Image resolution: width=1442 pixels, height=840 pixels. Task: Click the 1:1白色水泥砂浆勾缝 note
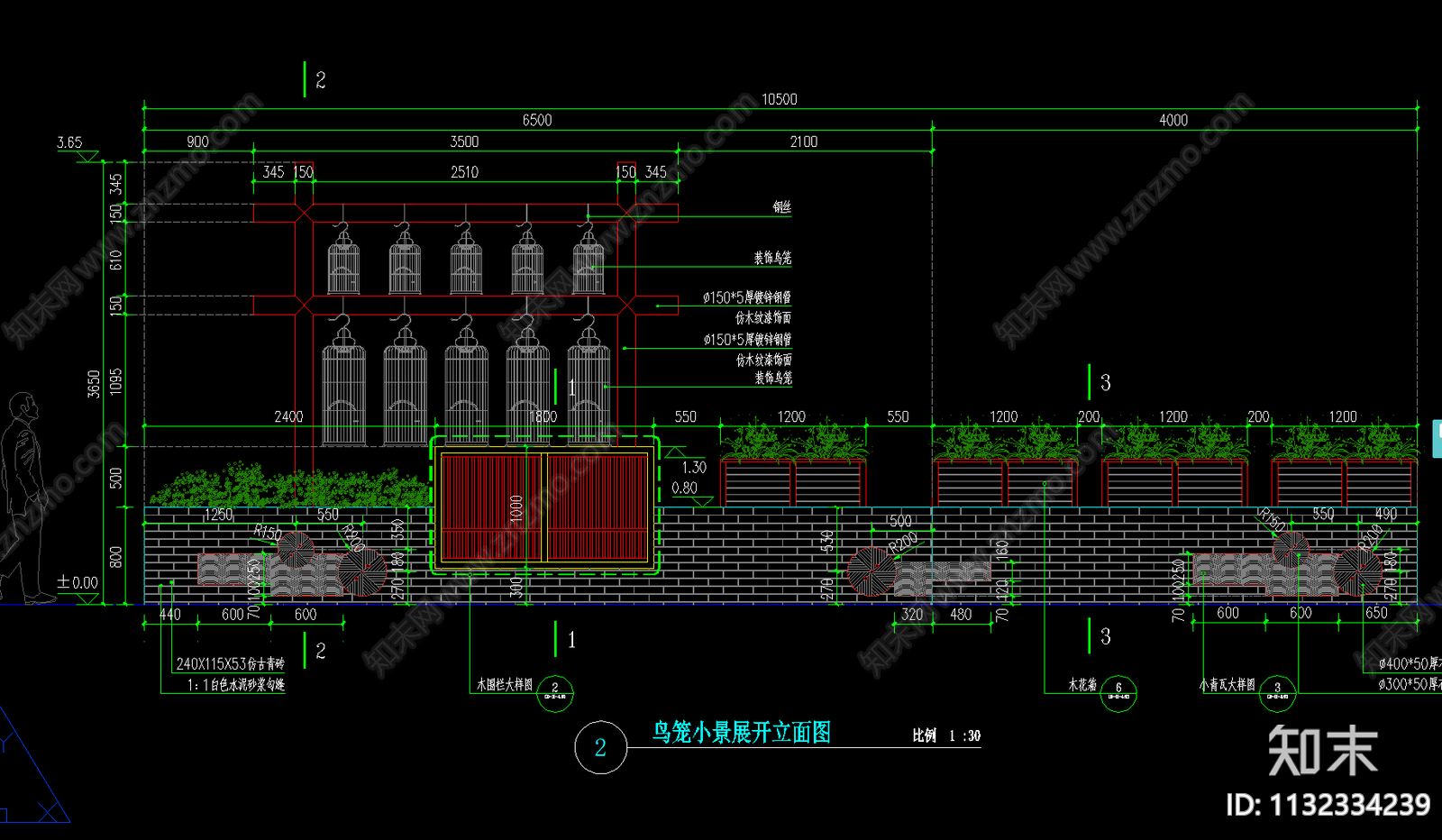[x=236, y=685]
